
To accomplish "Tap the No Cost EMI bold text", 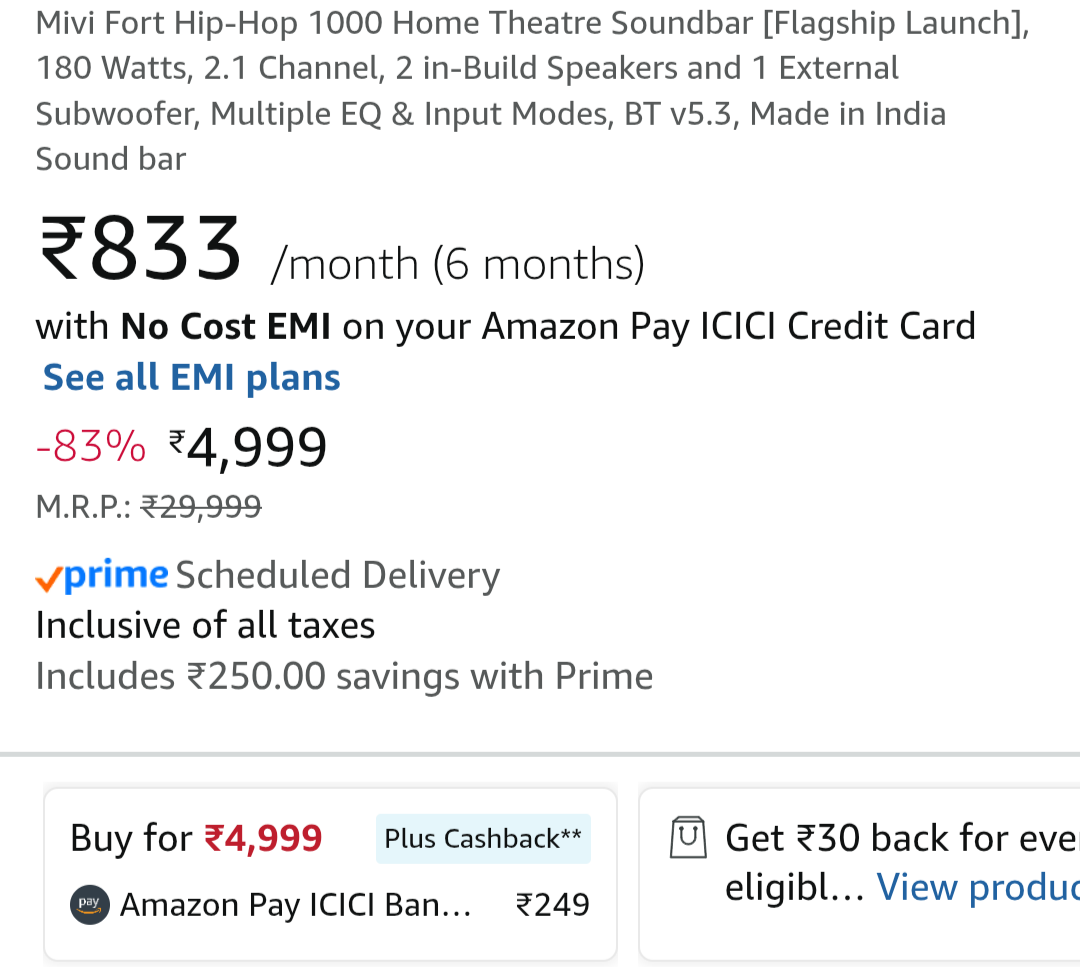I will (226, 327).
